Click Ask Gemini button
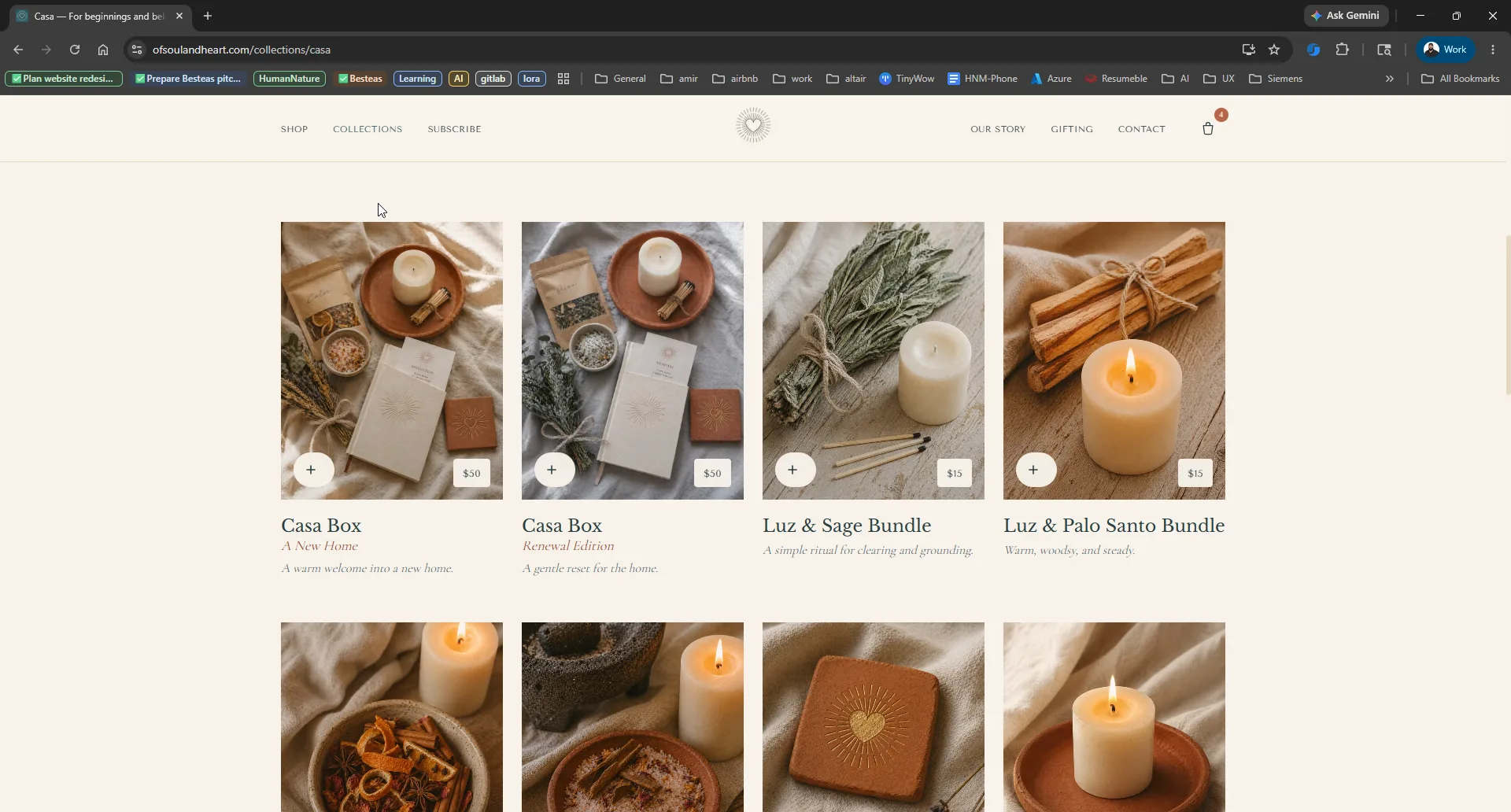Screen dimensions: 1511x812 1347,16
